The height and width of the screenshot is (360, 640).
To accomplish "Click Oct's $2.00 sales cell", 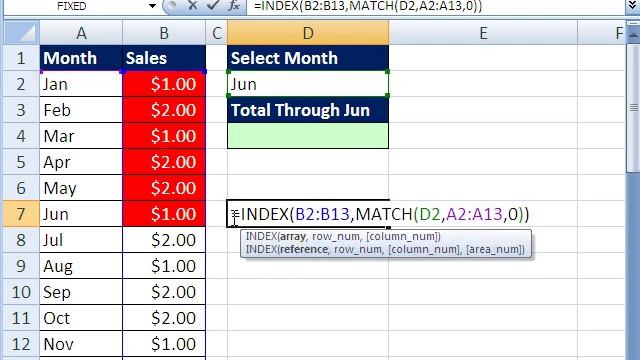I will pyautogui.click(x=164, y=318).
